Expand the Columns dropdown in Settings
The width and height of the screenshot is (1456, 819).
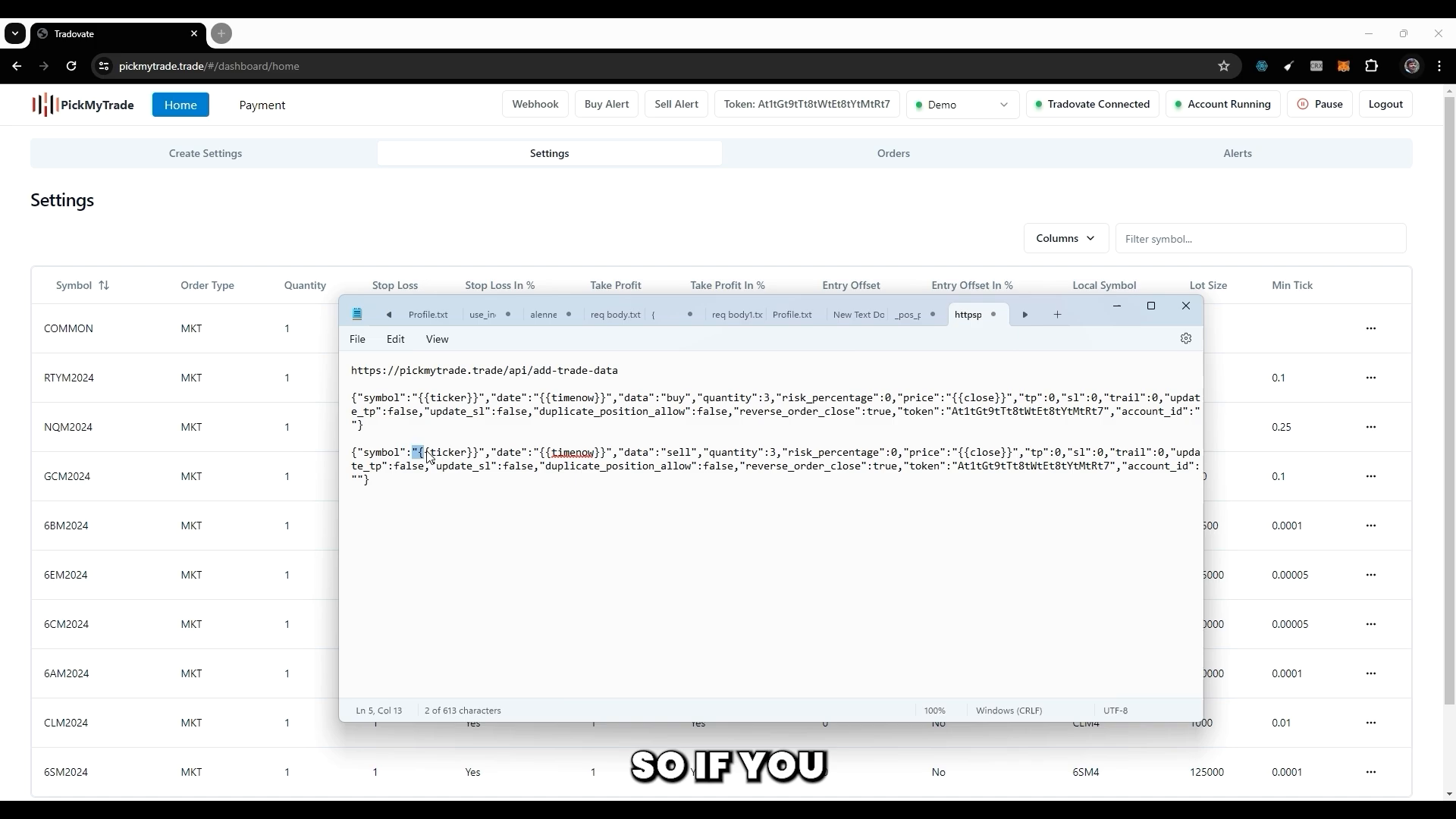pyautogui.click(x=1065, y=238)
